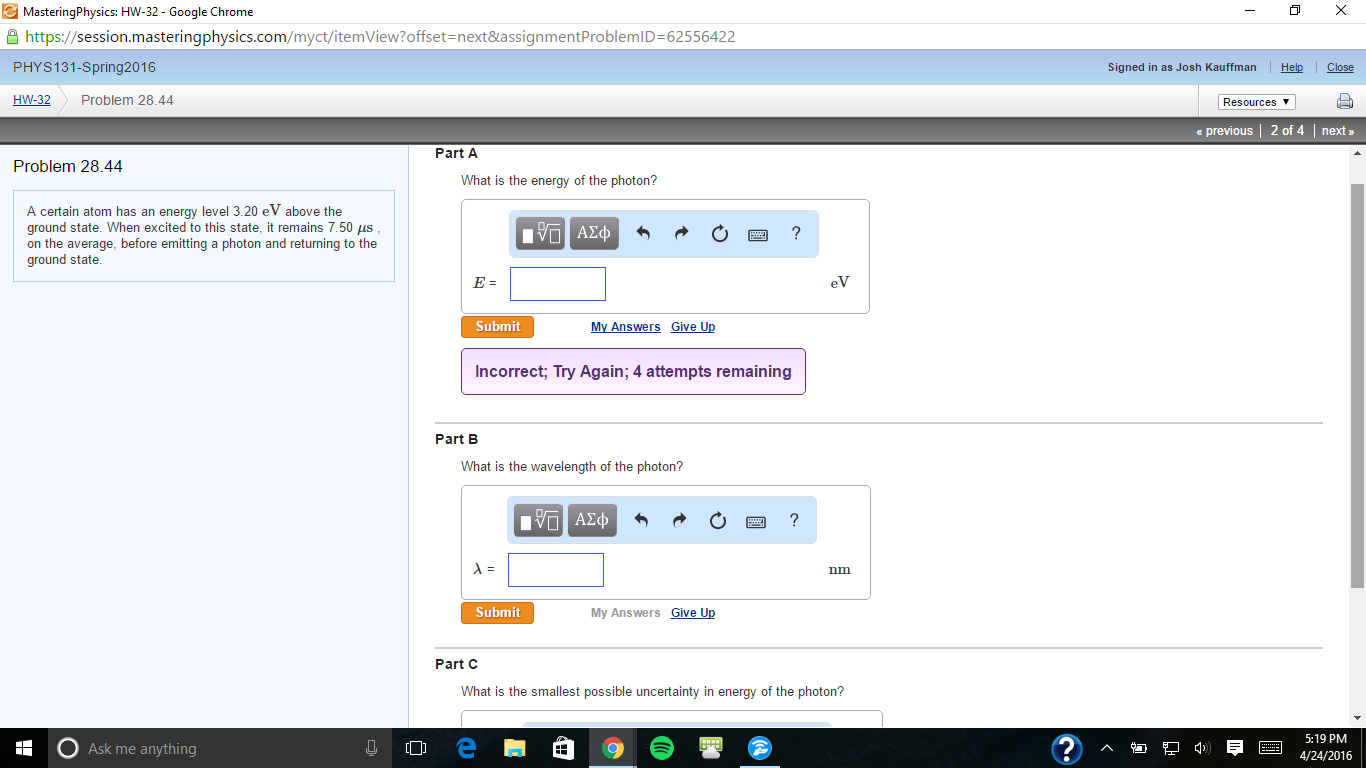
Task: Reset the Part A answer with circular arrow icon
Action: click(x=719, y=232)
